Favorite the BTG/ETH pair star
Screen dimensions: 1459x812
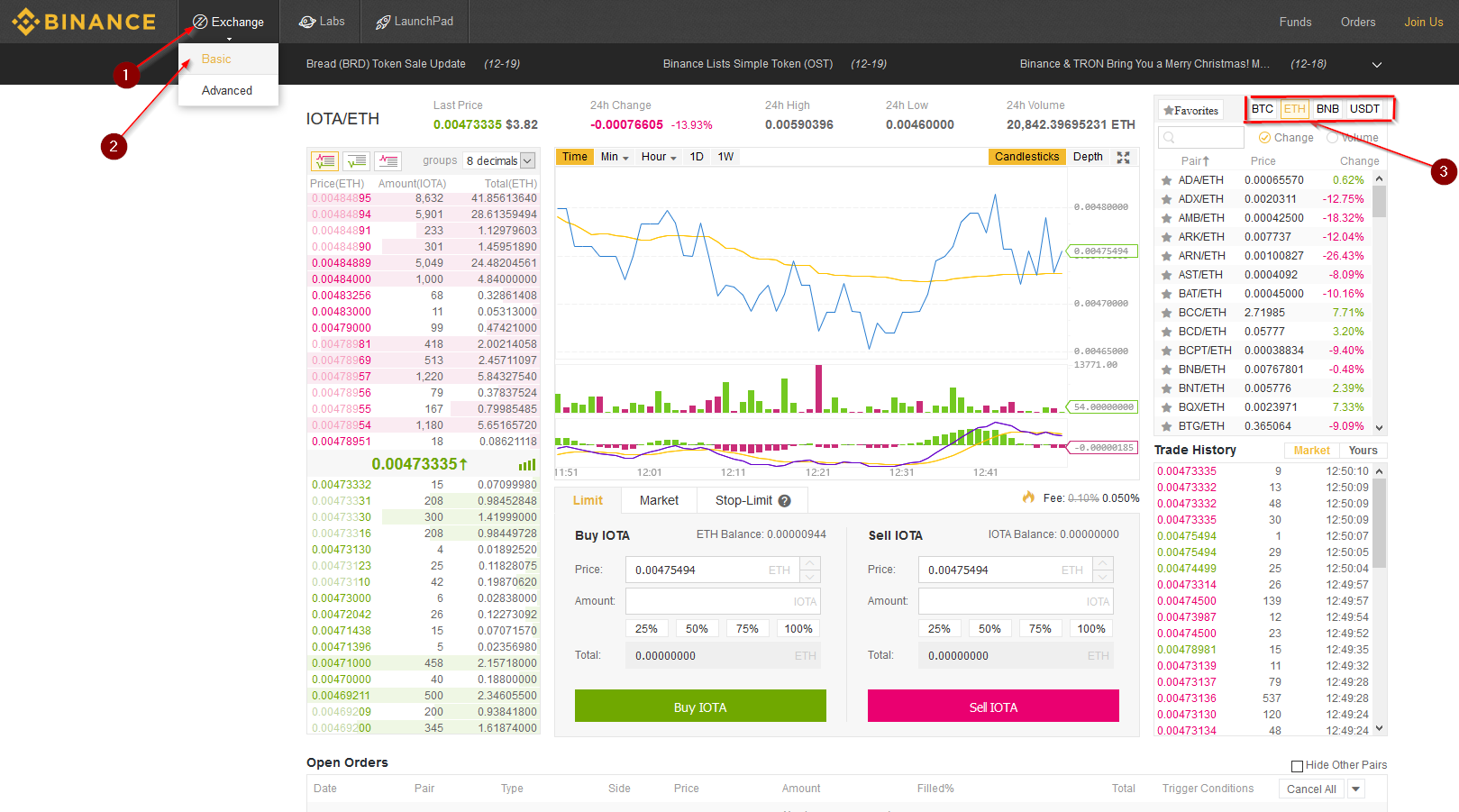(x=1167, y=426)
